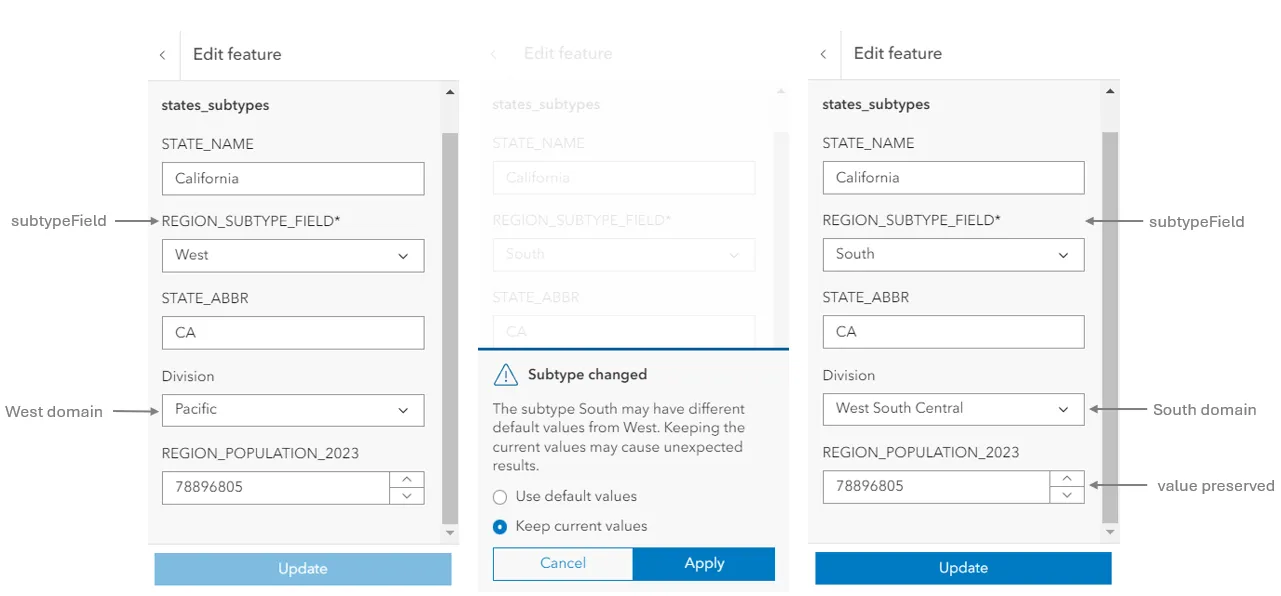Open the West South Central Division dropdown
The image size is (1281, 596).
click(952, 409)
